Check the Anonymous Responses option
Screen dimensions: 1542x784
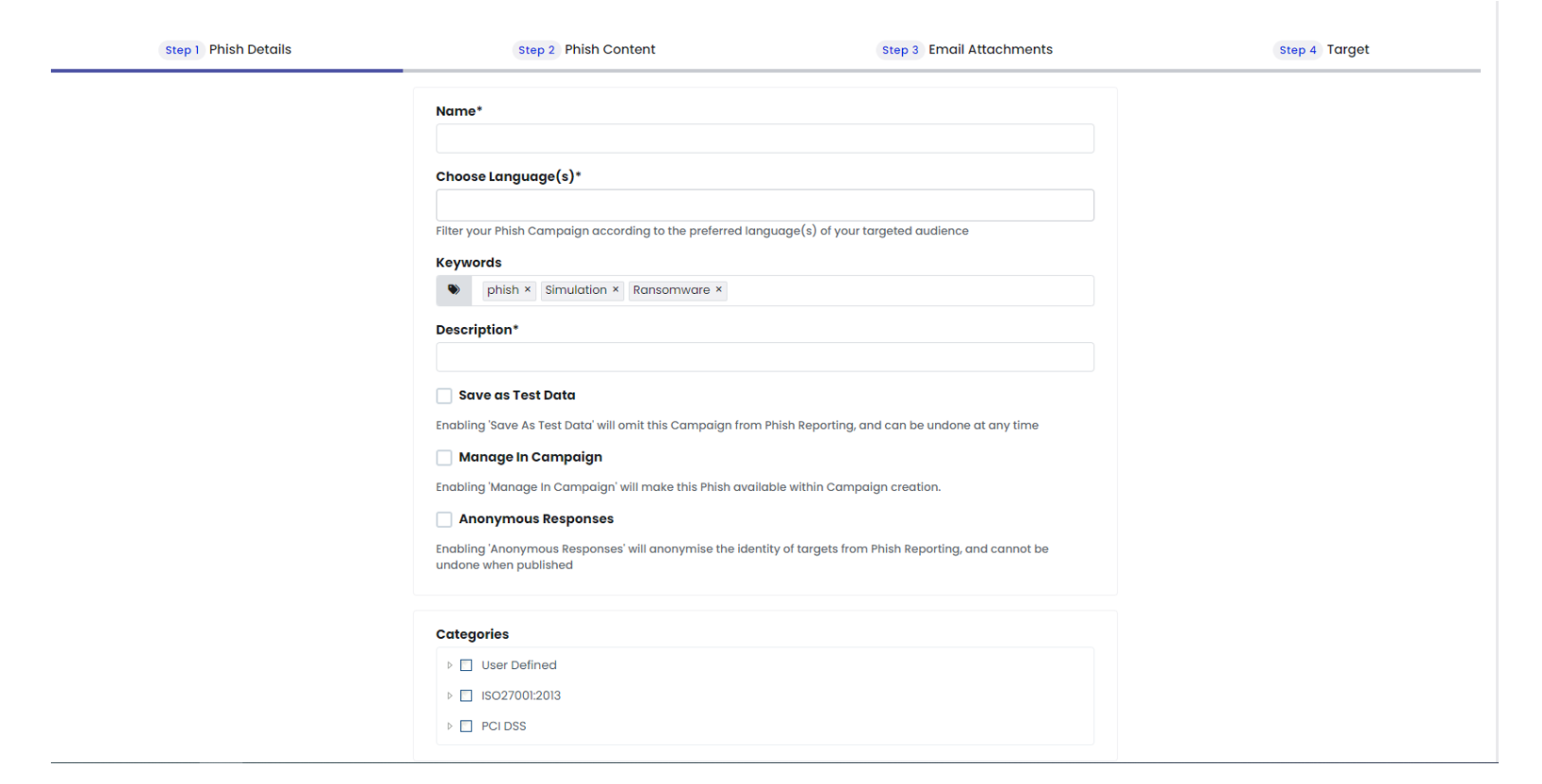444,519
